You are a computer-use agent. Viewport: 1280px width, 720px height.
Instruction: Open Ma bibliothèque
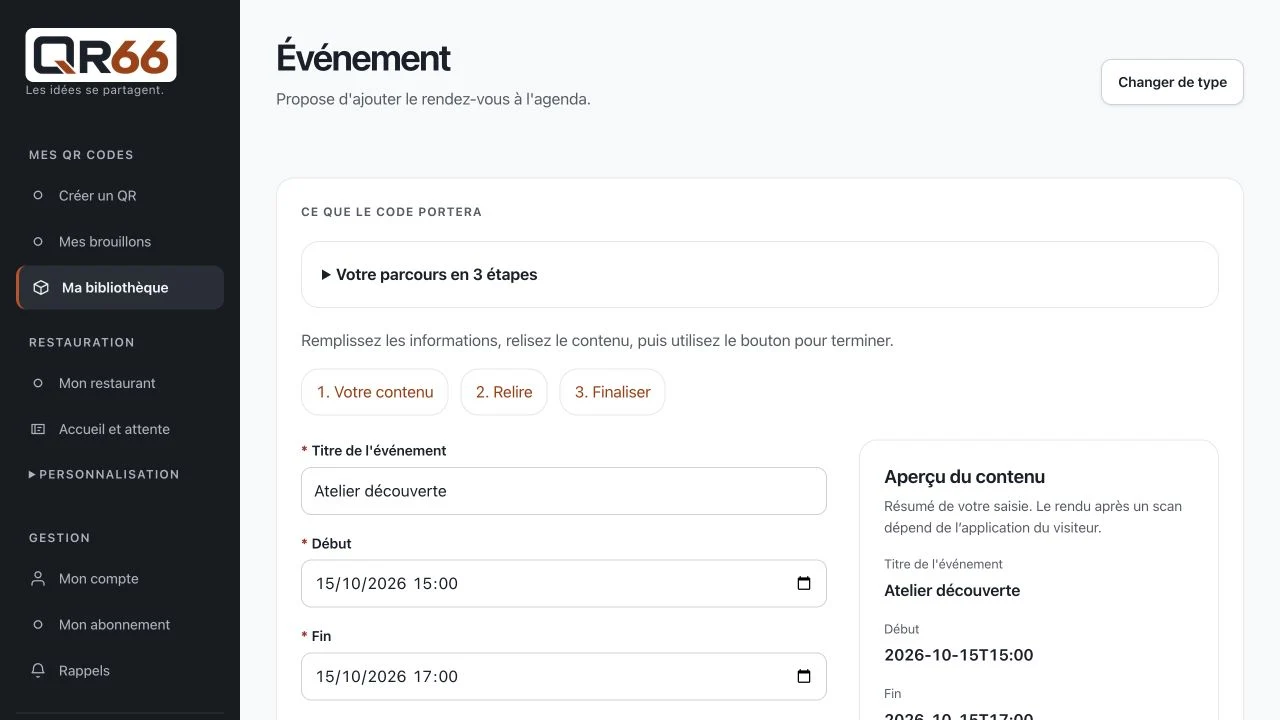point(120,288)
